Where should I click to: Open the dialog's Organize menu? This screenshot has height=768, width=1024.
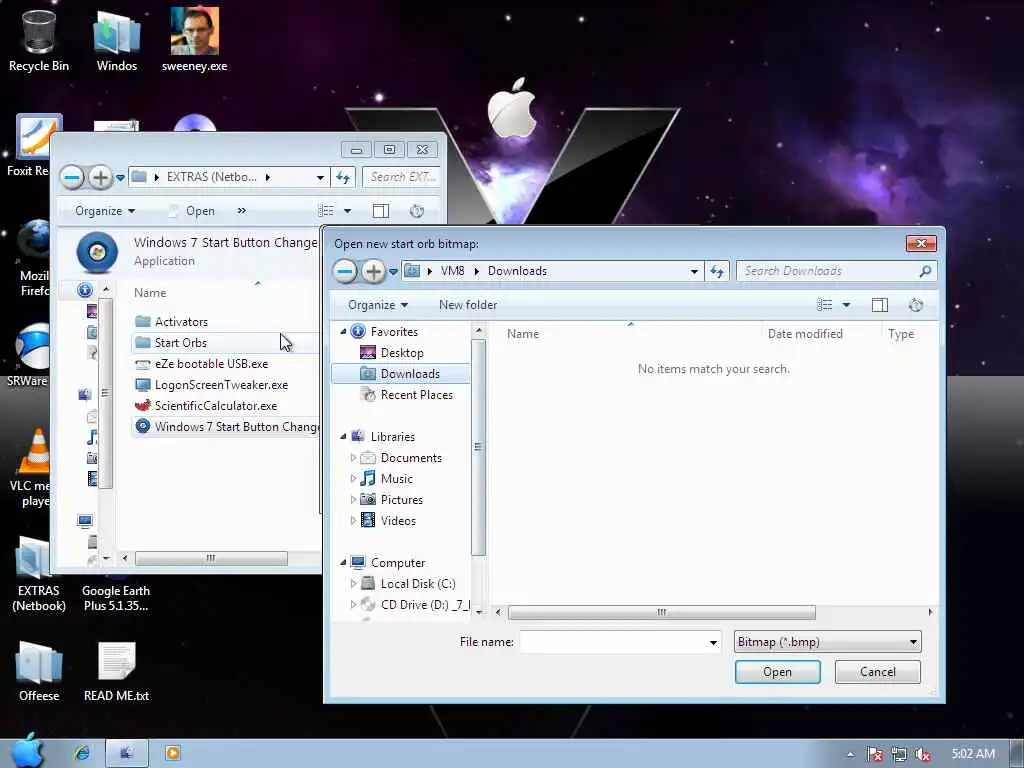click(377, 305)
